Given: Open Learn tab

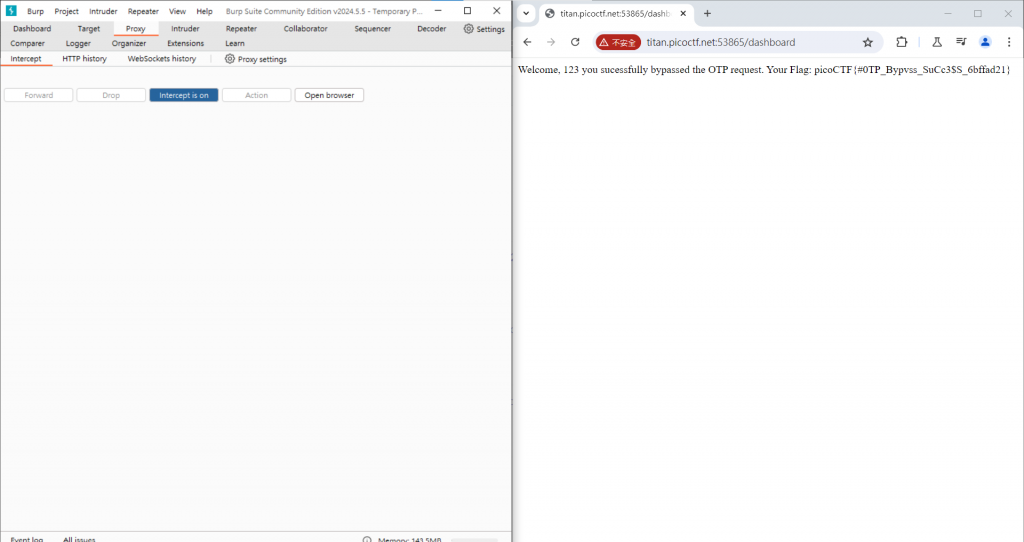Looking at the screenshot, I should pos(235,43).
